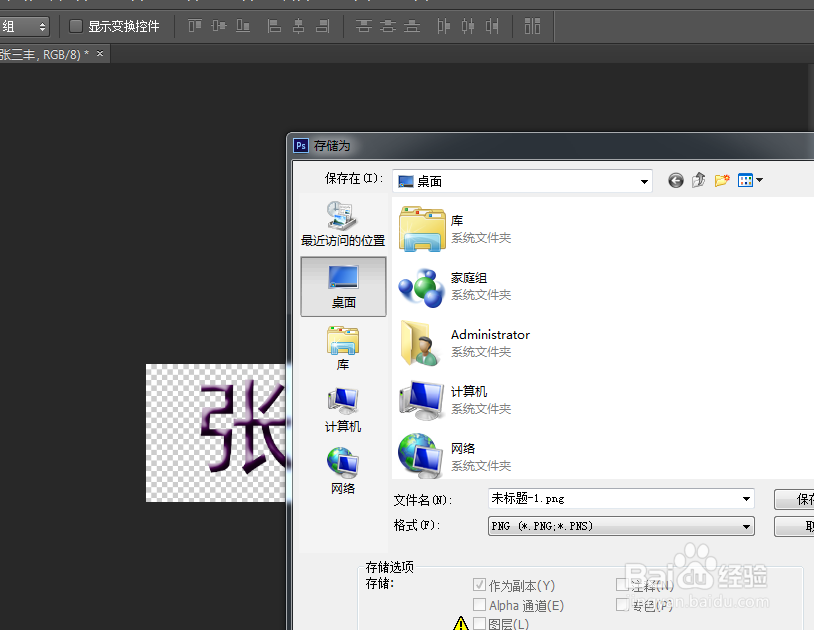814x630 pixels.
Task: Open the 文件名 dropdown arrow
Action: (x=745, y=498)
